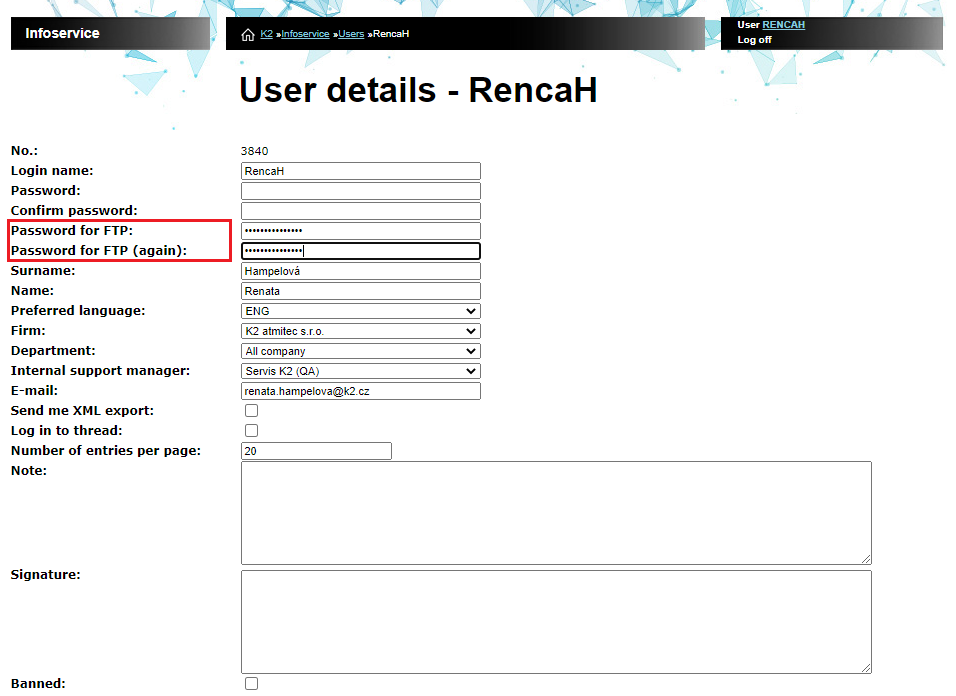Check the Banned checkbox
The height and width of the screenshot is (696, 956).
(x=251, y=684)
